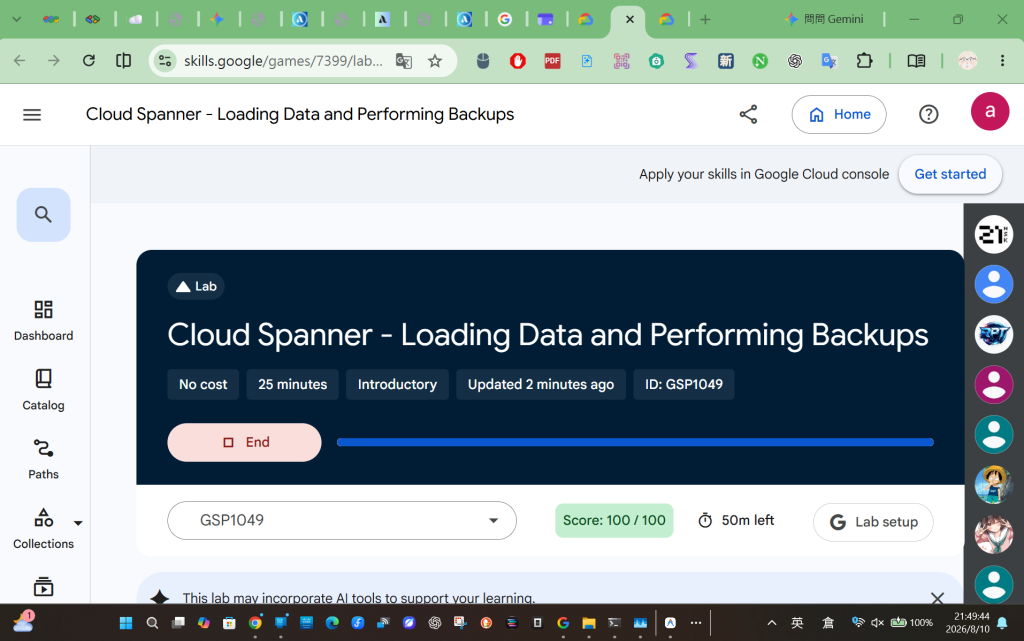
Task: Click the taskbar search icon
Action: click(x=152, y=623)
